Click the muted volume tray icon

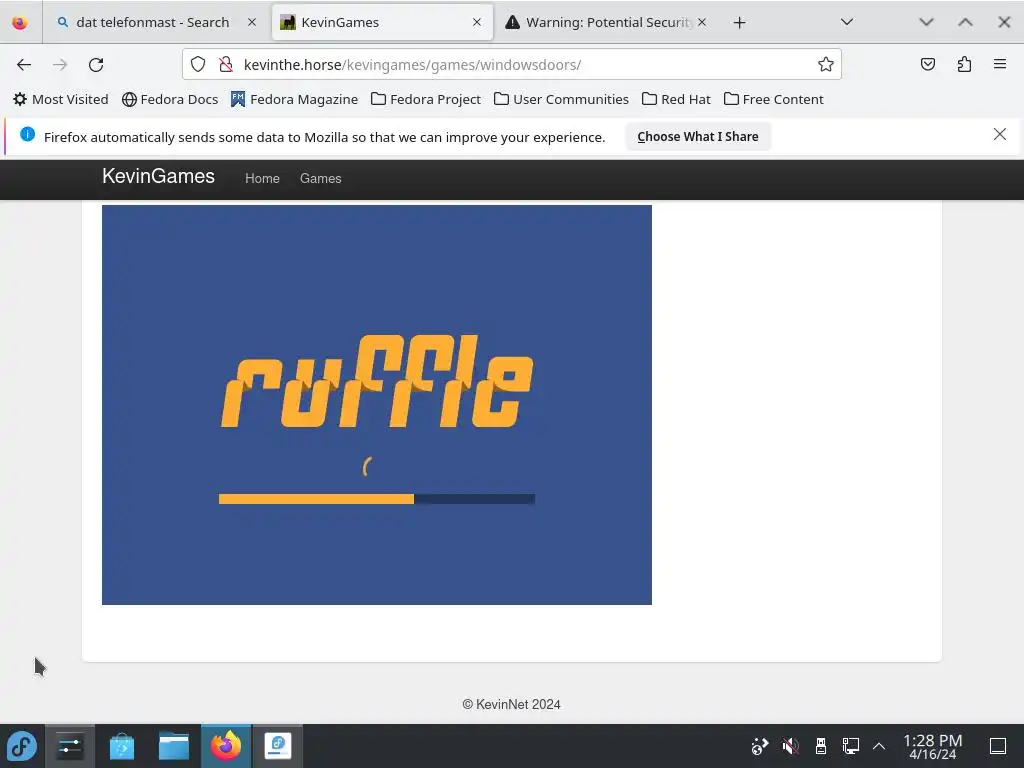(x=790, y=746)
